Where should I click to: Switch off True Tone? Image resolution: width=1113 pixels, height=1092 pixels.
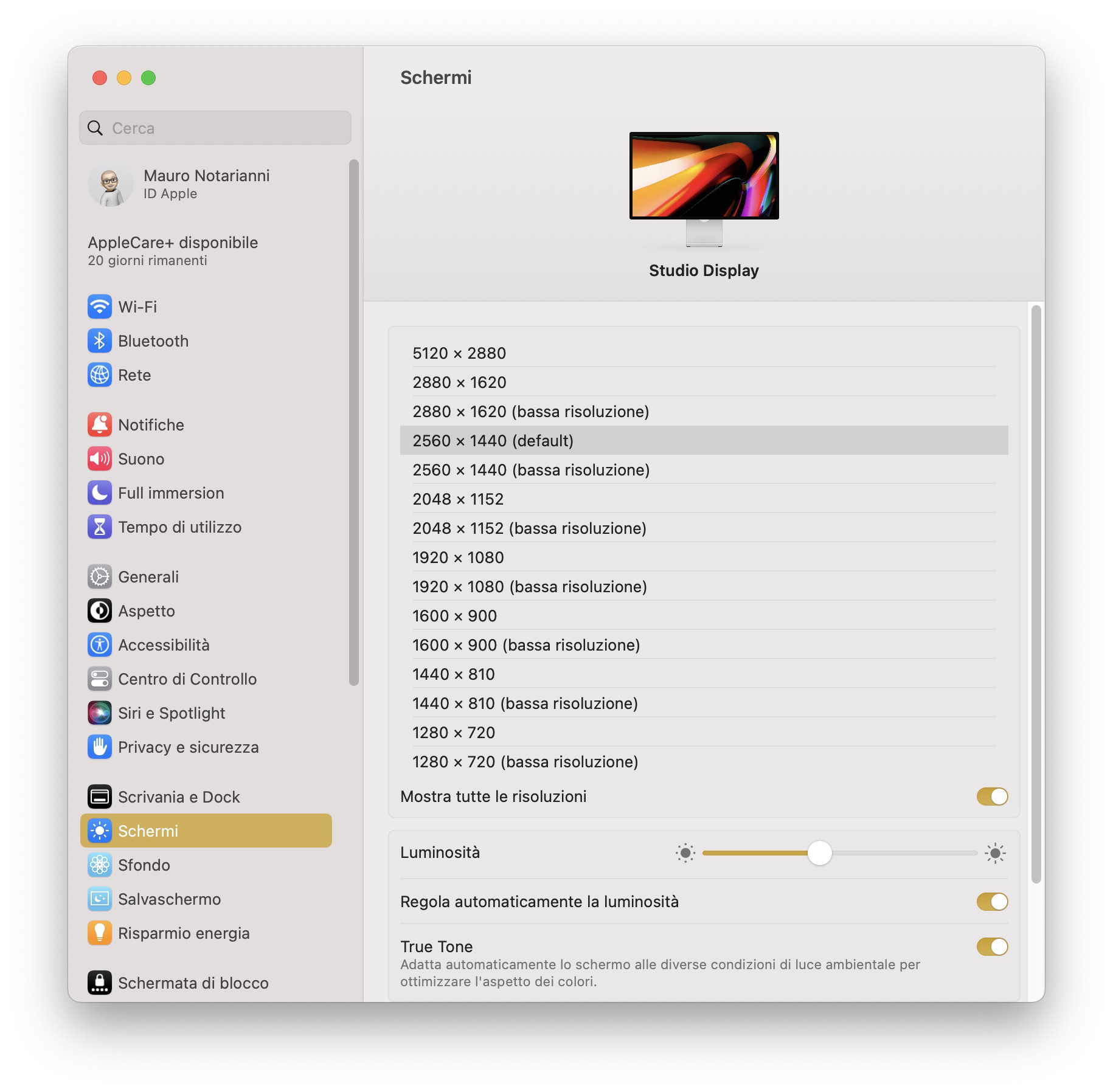[x=992, y=947]
